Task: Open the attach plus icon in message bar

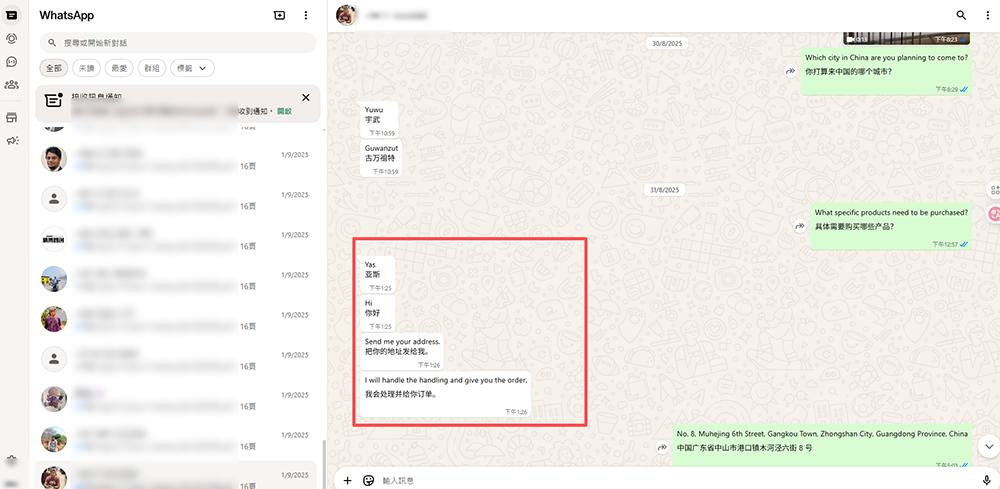Action: coord(347,480)
